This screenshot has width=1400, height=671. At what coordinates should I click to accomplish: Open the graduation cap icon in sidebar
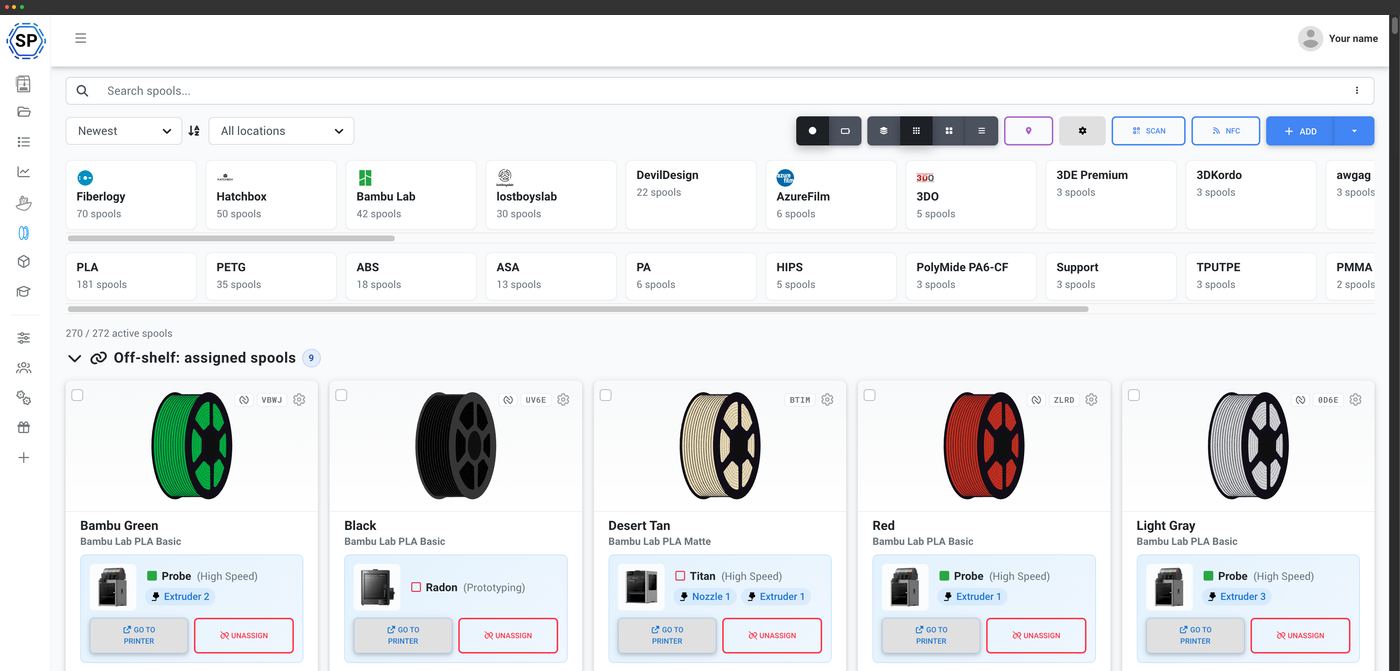pyautogui.click(x=24, y=292)
